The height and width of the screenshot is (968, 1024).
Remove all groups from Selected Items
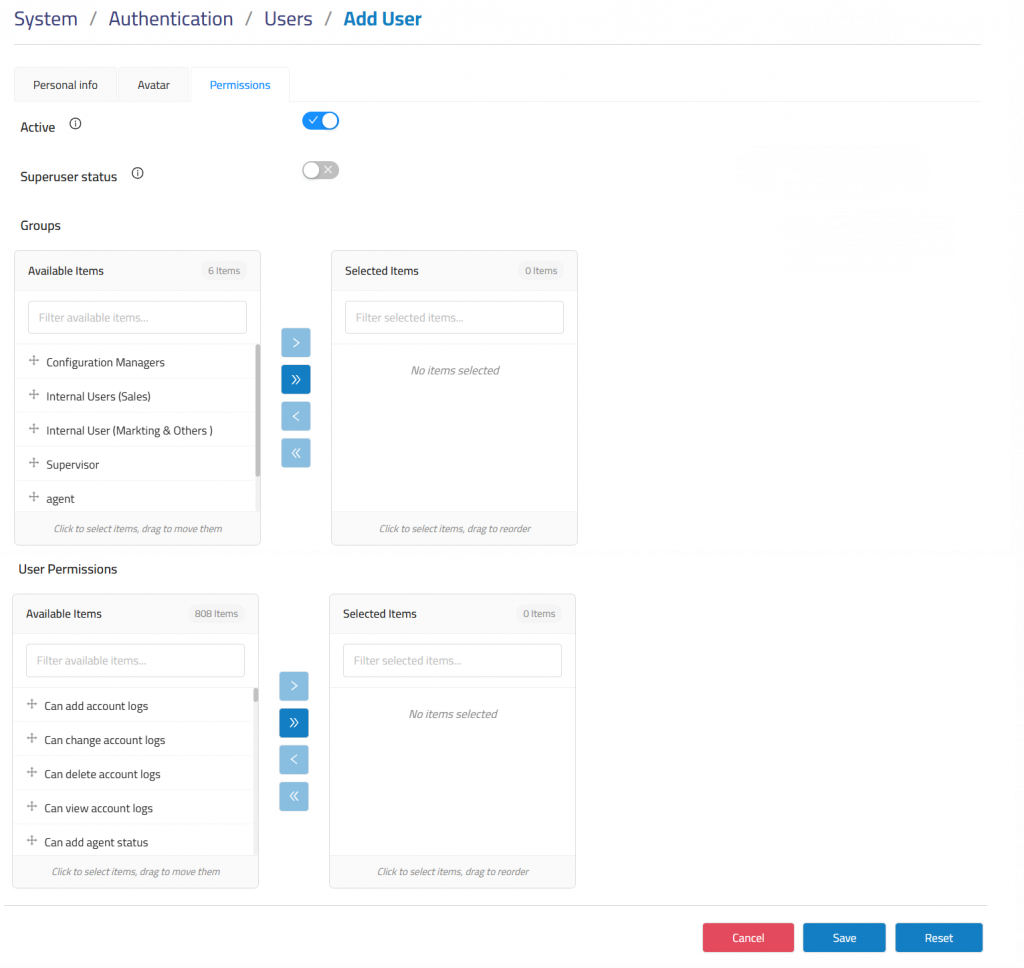click(296, 453)
